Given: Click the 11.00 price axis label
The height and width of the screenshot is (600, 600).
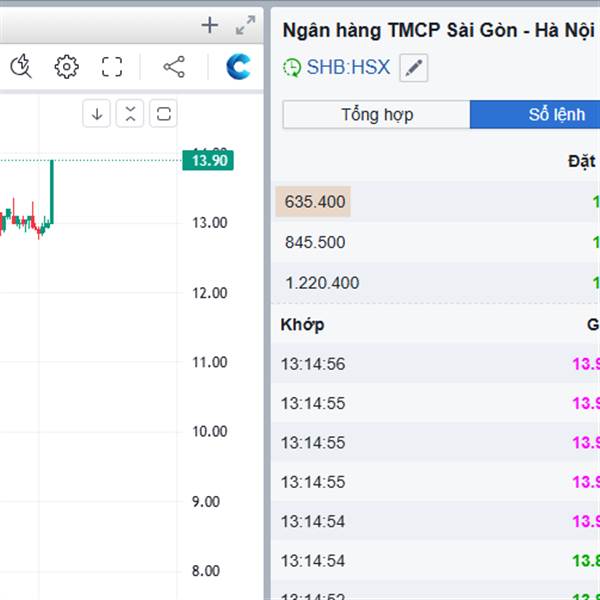Looking at the screenshot, I should click(x=210, y=362).
